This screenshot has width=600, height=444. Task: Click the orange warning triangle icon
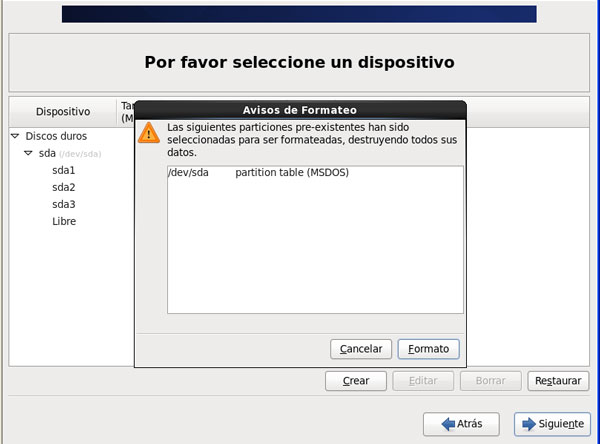149,133
